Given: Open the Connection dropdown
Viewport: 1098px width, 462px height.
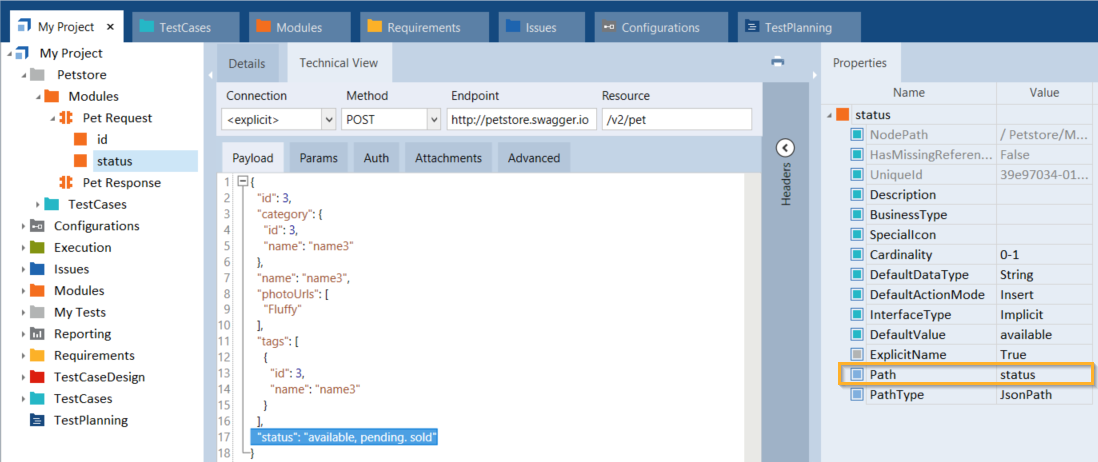Looking at the screenshot, I should click(x=329, y=120).
